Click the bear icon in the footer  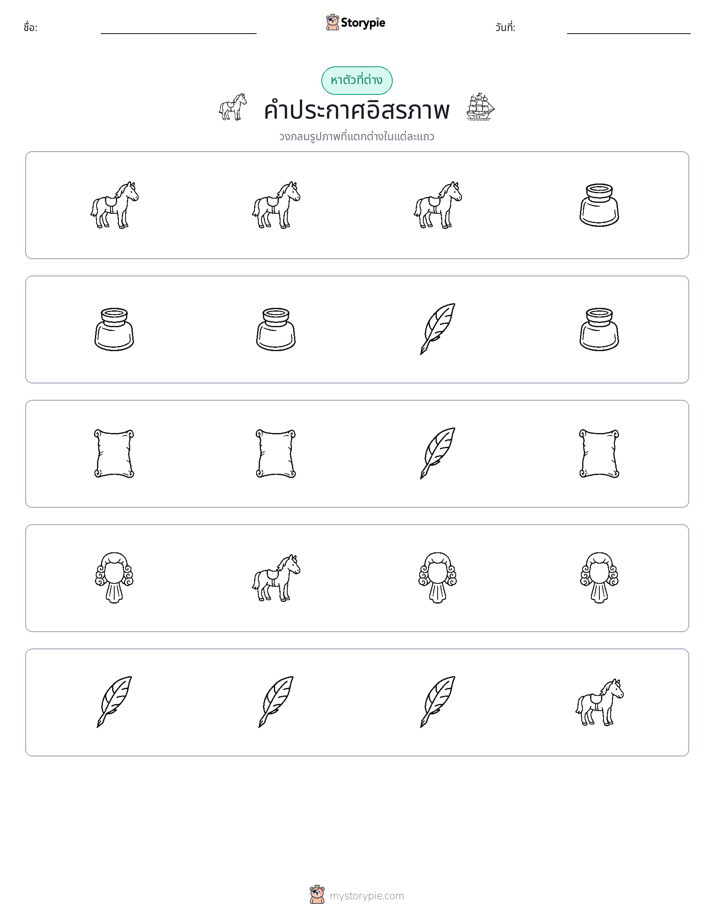point(317,895)
